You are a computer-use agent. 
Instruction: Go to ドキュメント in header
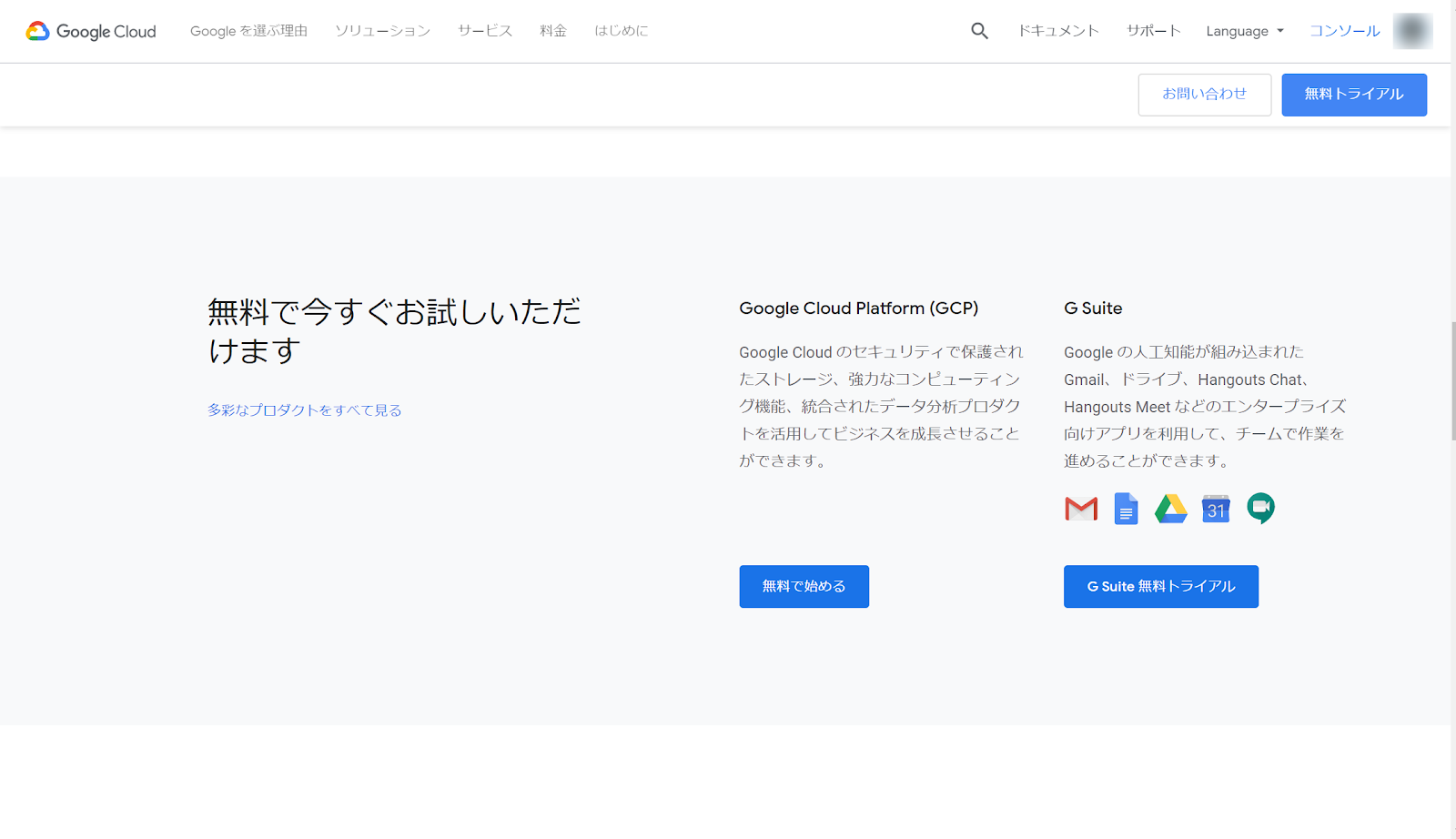click(1058, 31)
